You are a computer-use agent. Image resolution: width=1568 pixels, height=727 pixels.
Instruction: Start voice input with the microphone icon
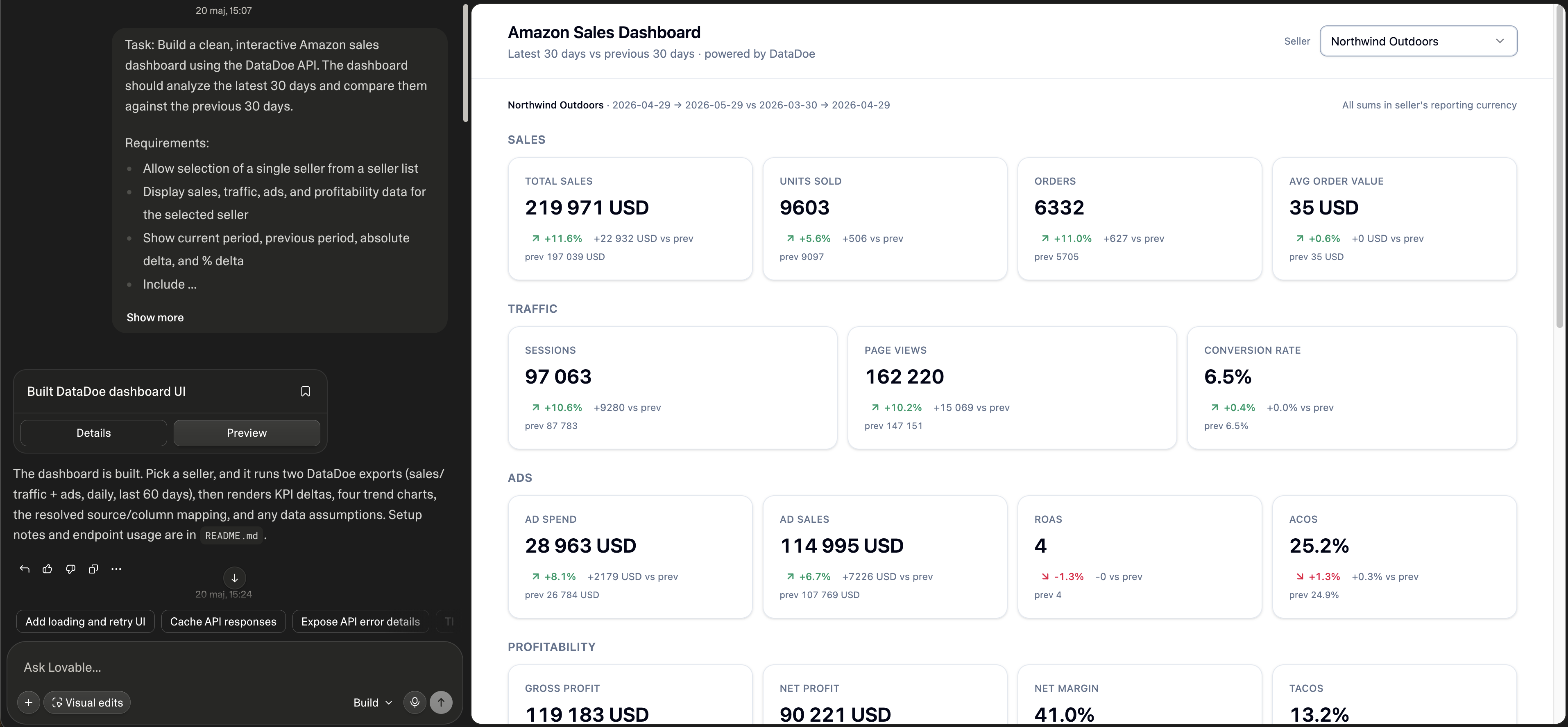(415, 702)
